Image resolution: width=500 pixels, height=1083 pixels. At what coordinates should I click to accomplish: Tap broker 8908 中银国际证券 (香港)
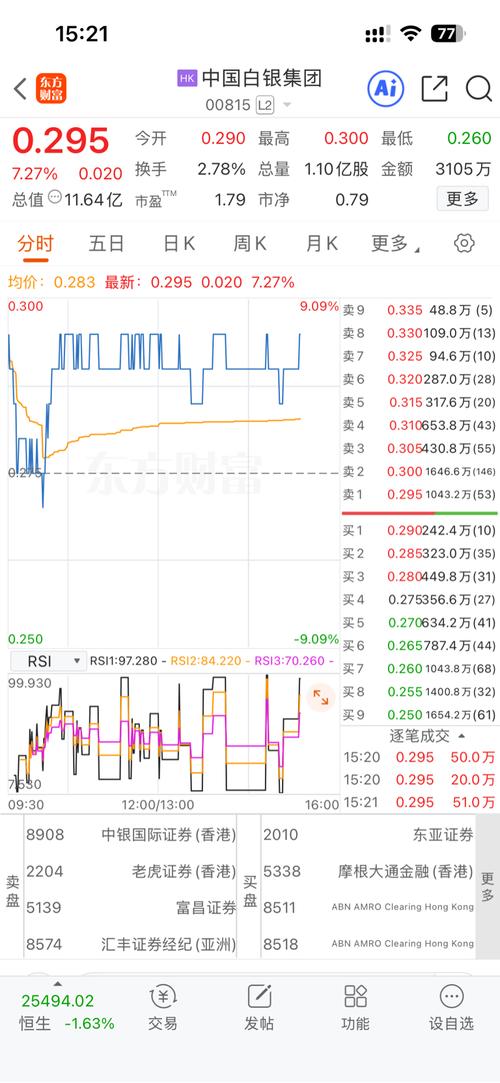click(131, 834)
